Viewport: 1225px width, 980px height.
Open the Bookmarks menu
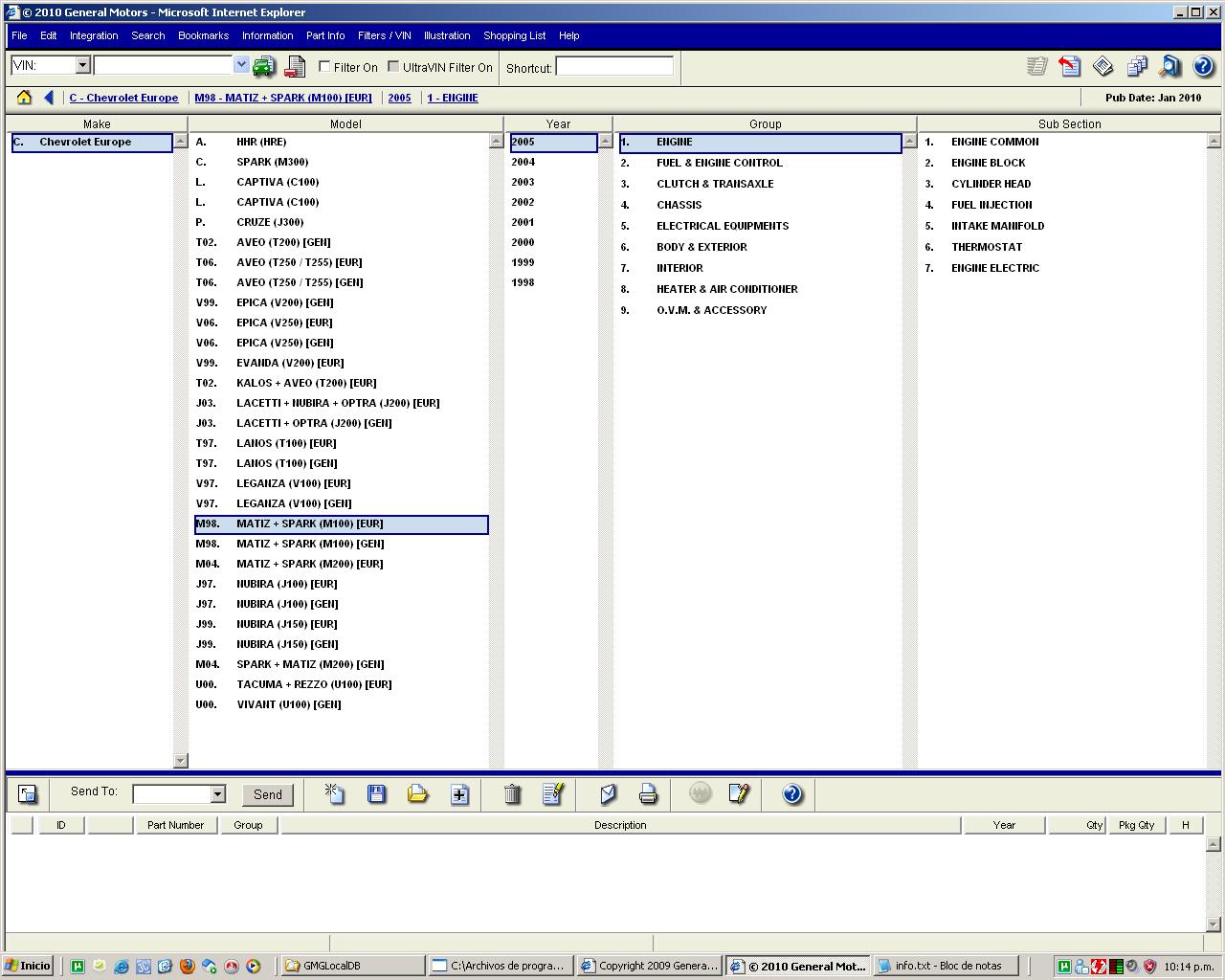(x=203, y=35)
